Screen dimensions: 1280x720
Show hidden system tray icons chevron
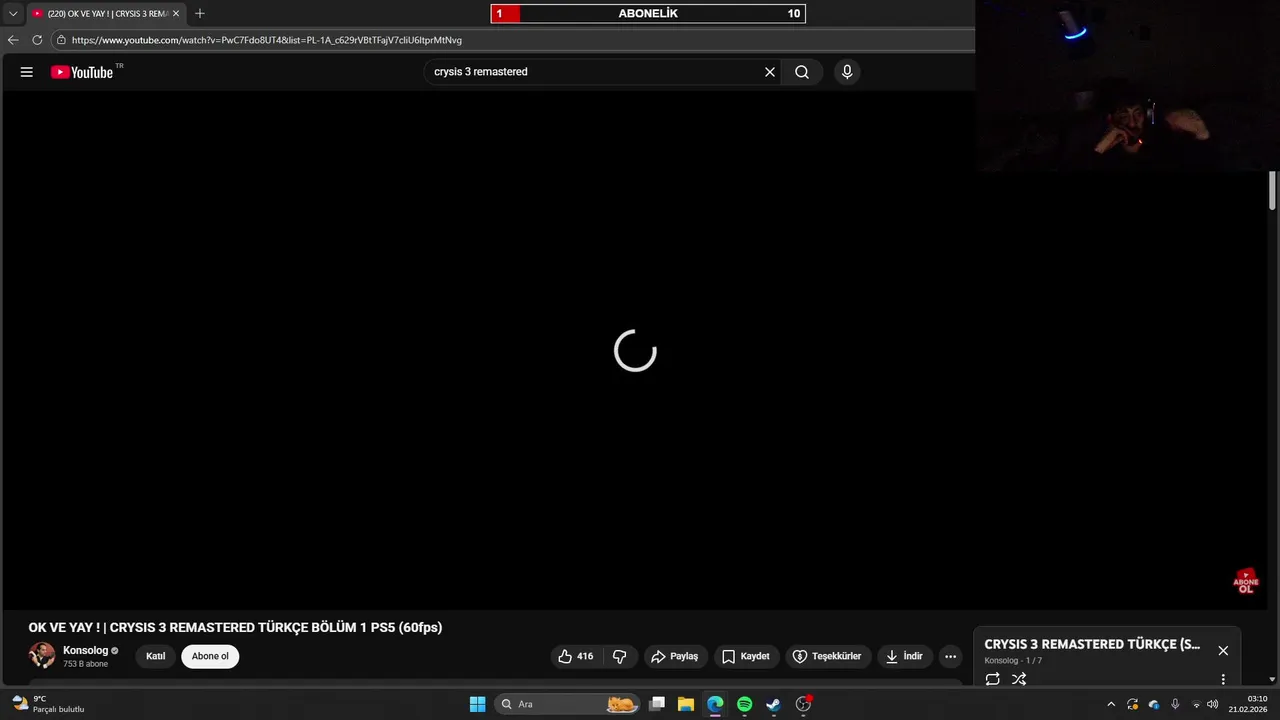point(1110,704)
